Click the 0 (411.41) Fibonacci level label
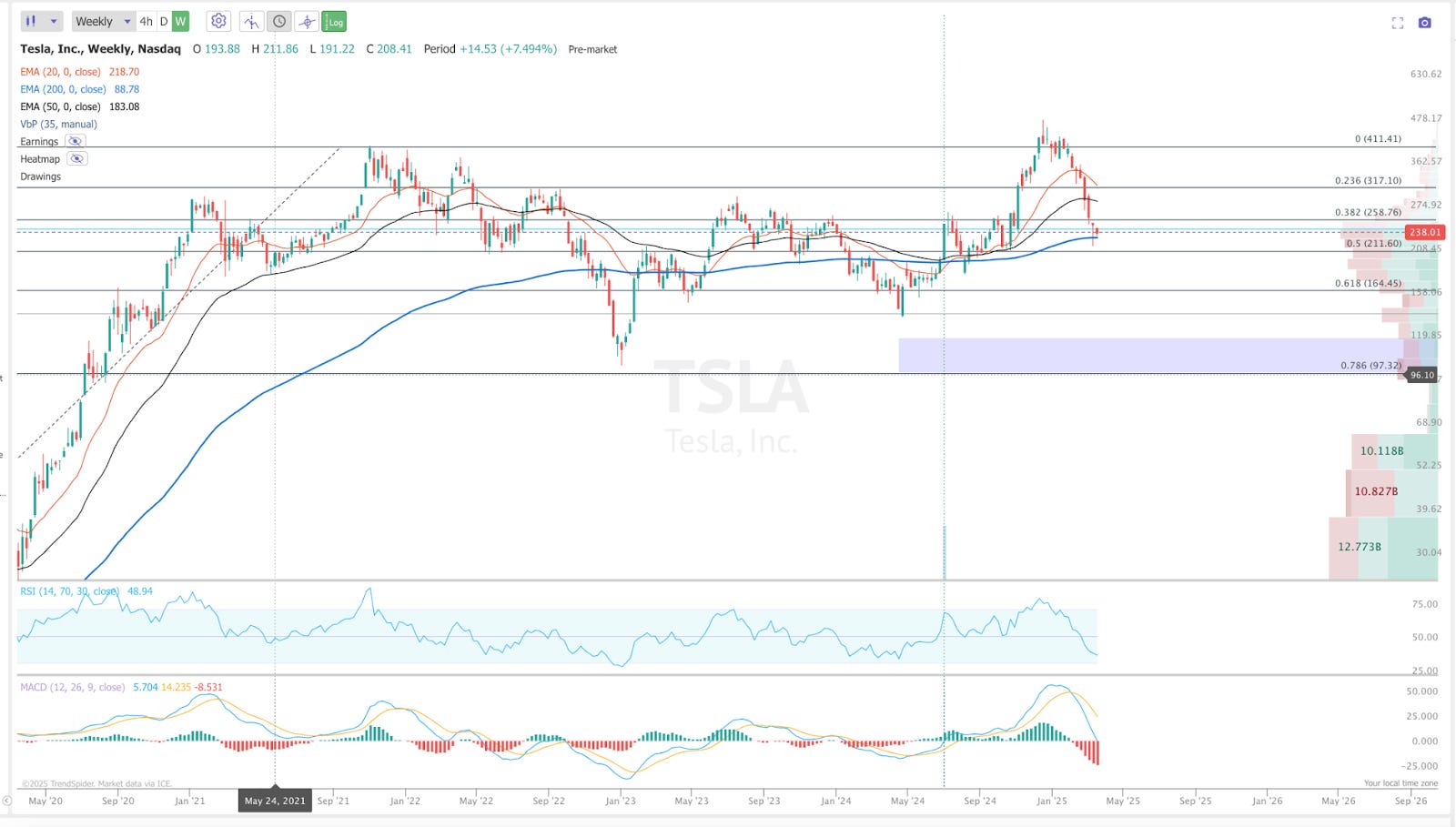 pyautogui.click(x=1378, y=138)
